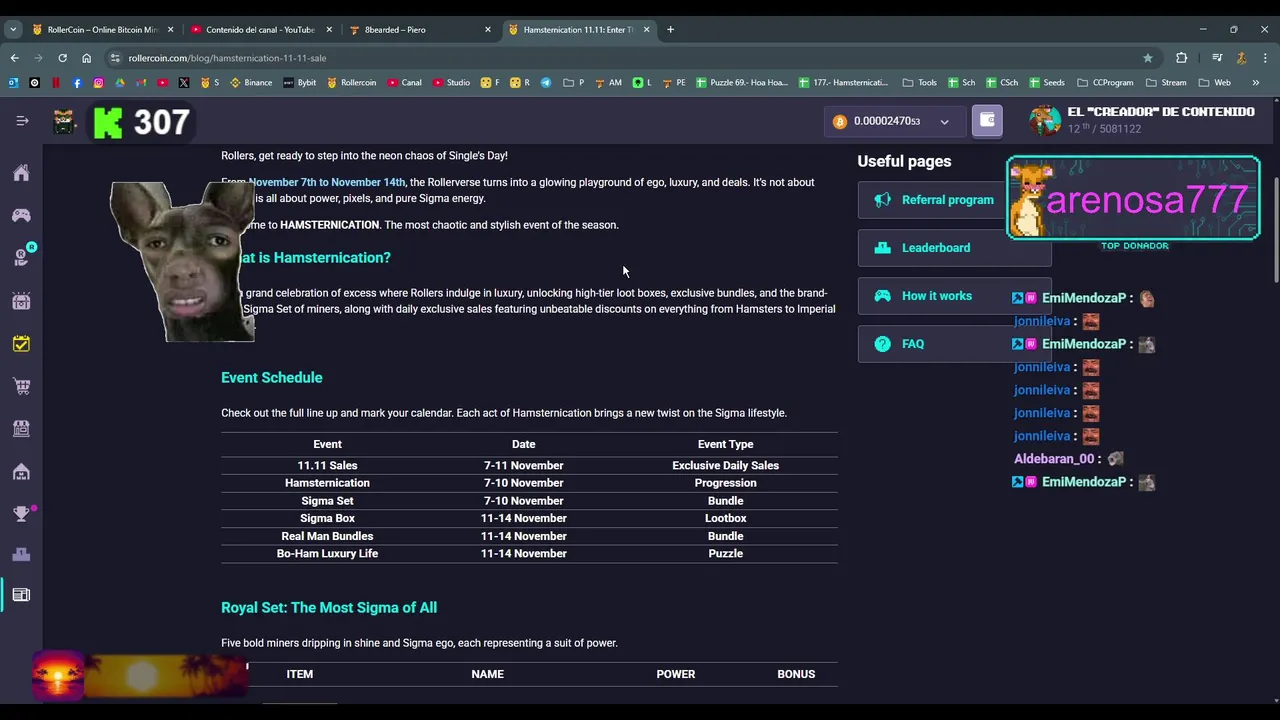Open the Seeds bookmark folder
Screen dimensions: 1280x720
click(x=1046, y=83)
